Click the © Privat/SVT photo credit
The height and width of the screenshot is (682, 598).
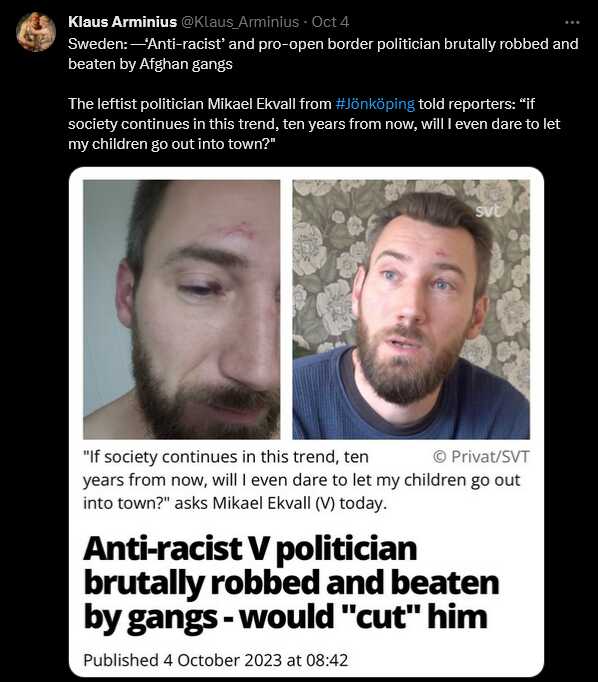point(481,457)
